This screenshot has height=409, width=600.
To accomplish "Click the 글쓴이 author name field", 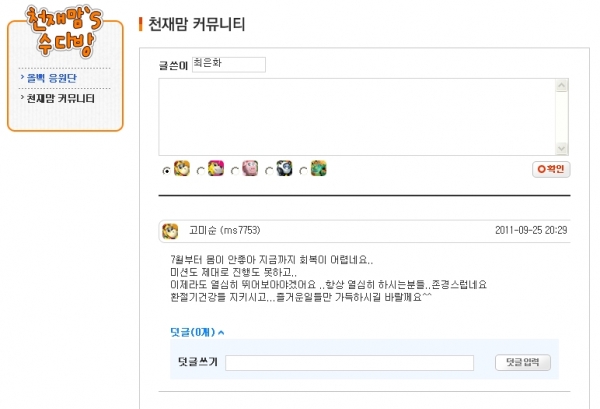I will tap(228, 64).
